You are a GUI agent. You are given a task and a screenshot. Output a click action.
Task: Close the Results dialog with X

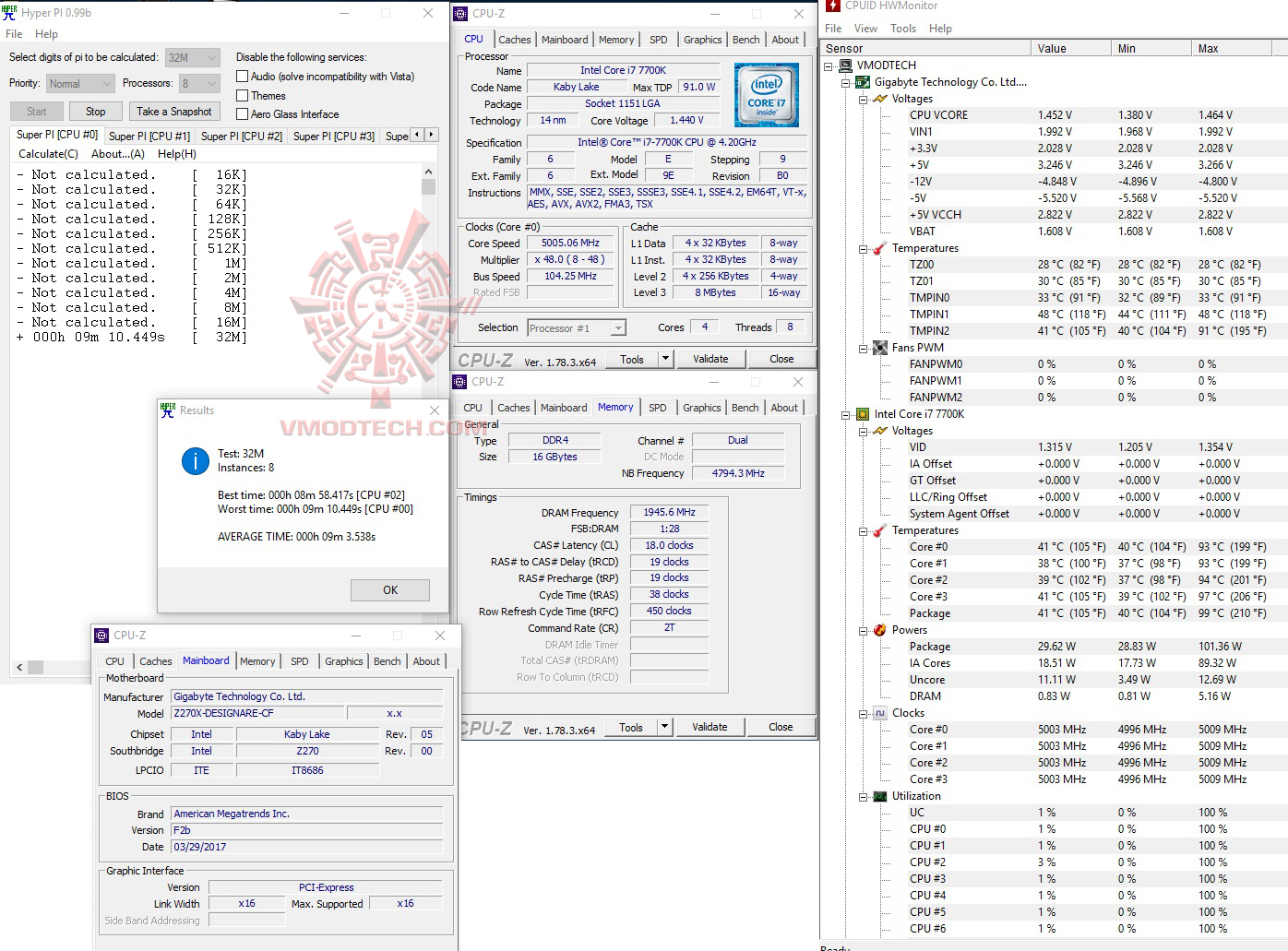point(435,410)
